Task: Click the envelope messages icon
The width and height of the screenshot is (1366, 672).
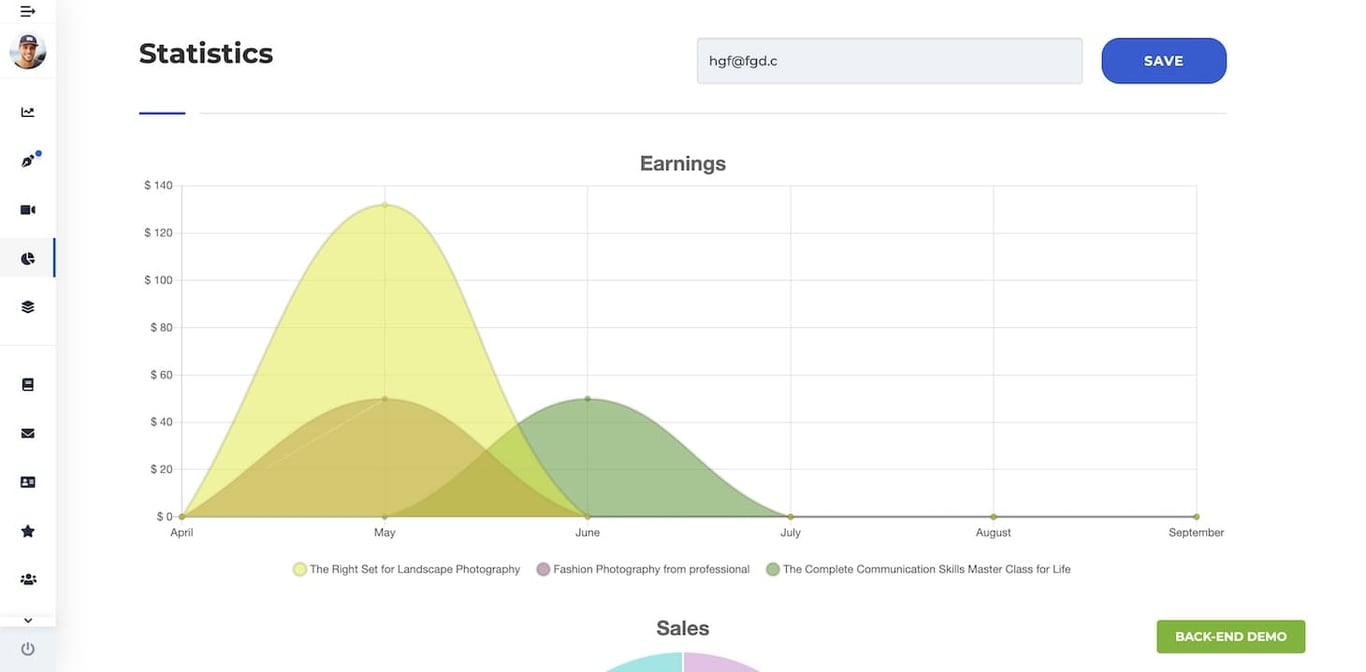Action: [x=27, y=433]
